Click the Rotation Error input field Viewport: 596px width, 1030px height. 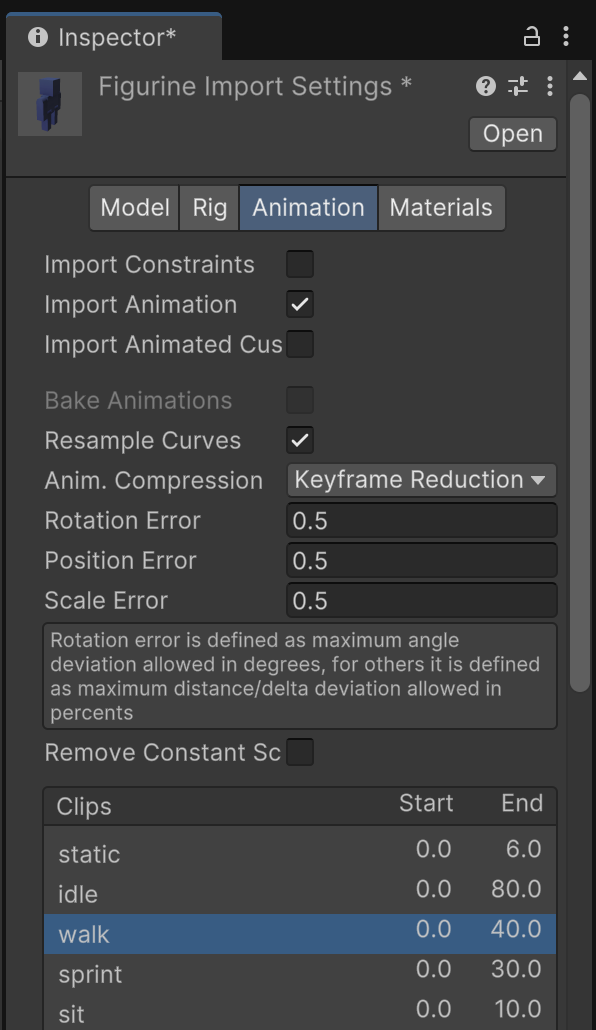point(421,520)
